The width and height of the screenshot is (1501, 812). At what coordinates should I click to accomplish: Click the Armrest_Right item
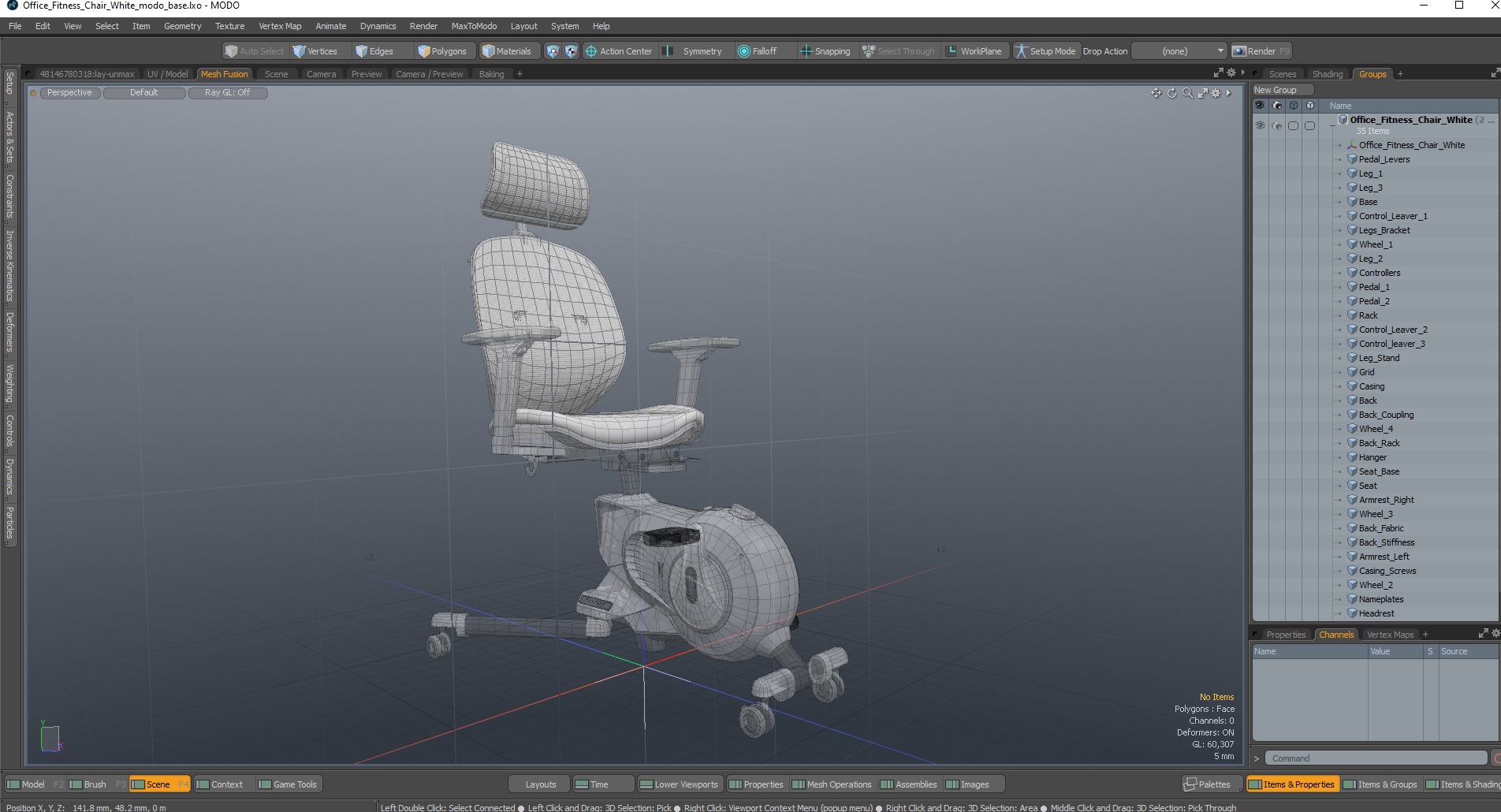click(x=1386, y=500)
